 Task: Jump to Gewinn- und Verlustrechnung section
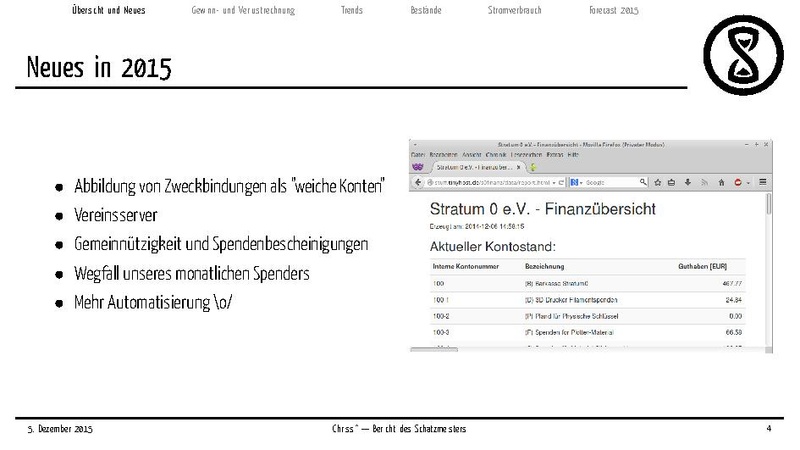coord(243,10)
